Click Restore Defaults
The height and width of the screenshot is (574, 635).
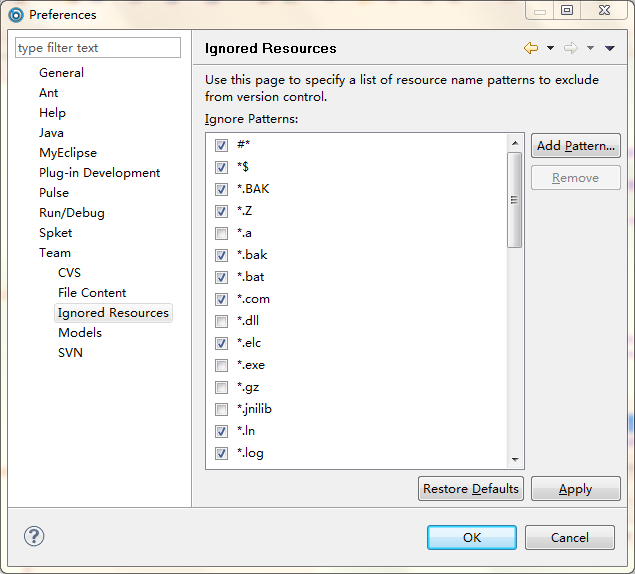[x=471, y=489]
